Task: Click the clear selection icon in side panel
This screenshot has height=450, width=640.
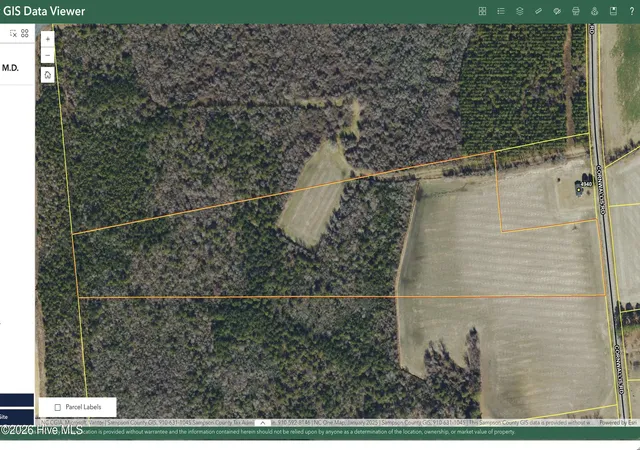Action: click(x=13, y=33)
